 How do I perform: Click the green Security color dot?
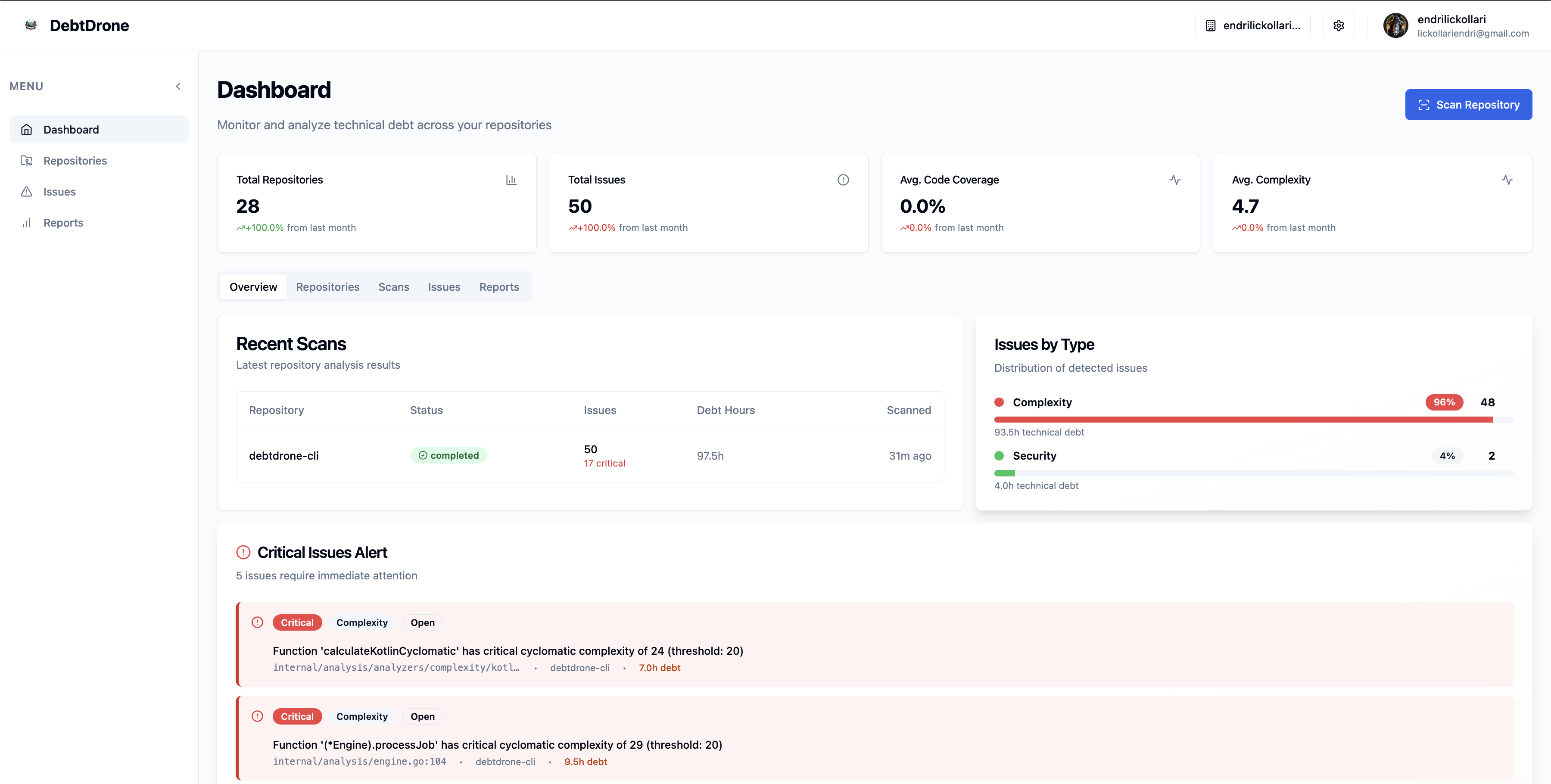coord(999,456)
